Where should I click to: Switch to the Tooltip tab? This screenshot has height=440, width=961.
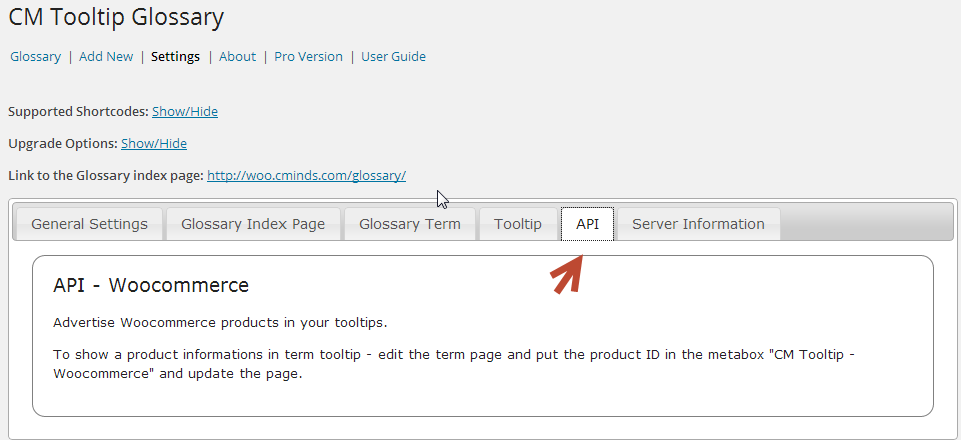tap(518, 224)
